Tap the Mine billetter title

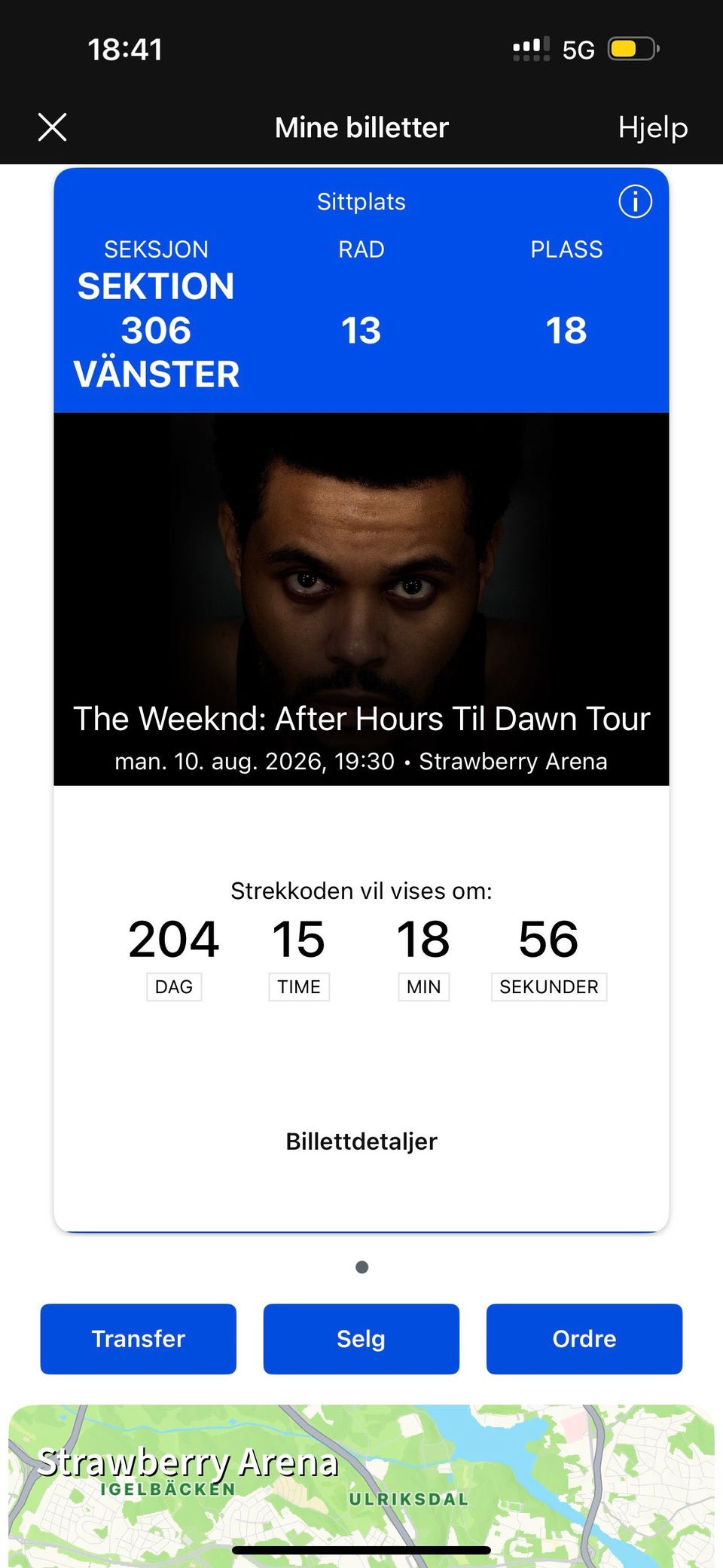click(361, 127)
